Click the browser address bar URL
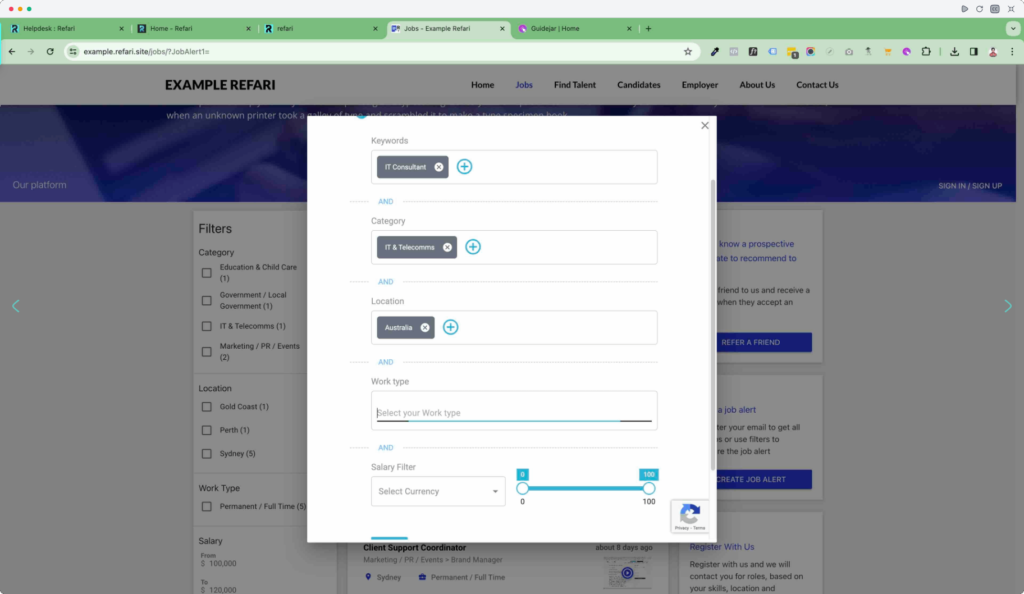The image size is (1024, 594). pos(146,52)
